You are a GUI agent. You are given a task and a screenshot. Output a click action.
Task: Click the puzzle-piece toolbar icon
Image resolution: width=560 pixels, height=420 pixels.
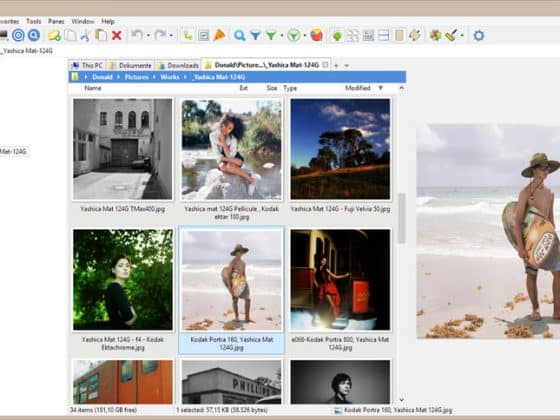tap(415, 35)
